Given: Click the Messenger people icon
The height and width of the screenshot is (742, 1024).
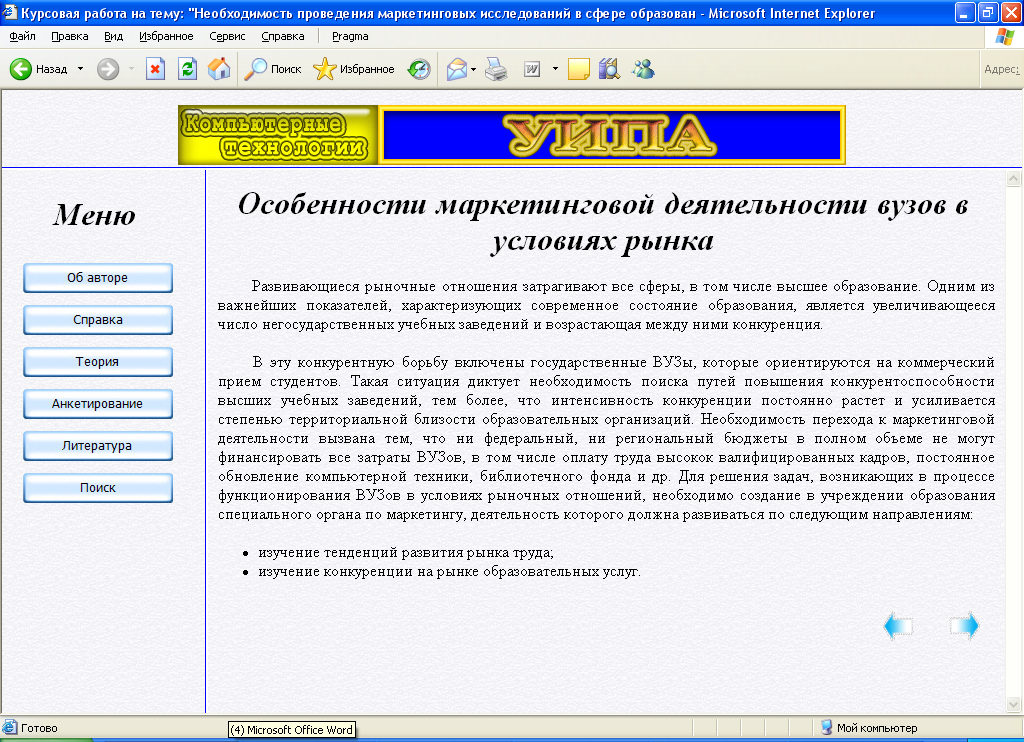Looking at the screenshot, I should coord(643,69).
